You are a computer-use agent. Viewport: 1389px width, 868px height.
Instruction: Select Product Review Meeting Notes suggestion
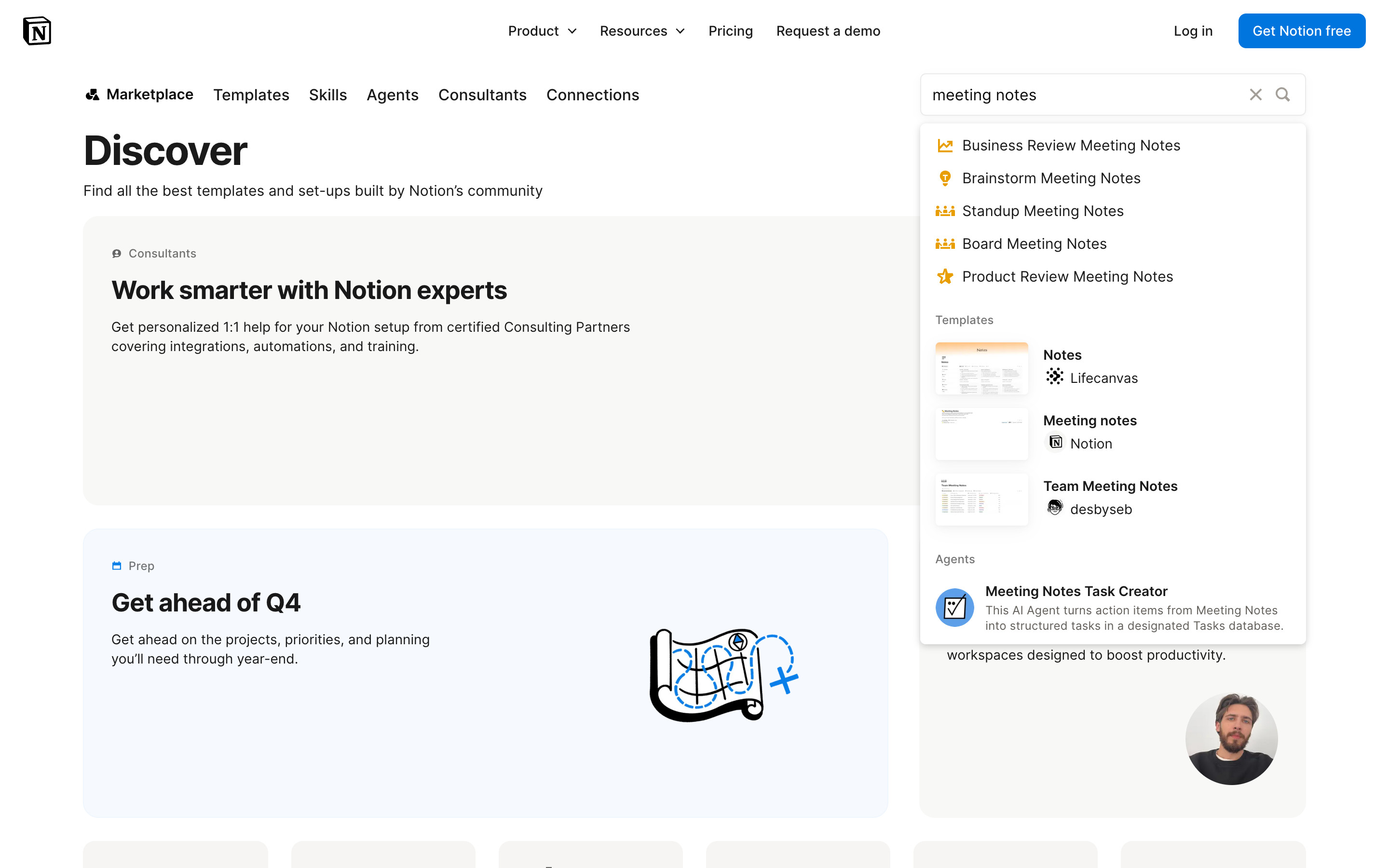(1112, 277)
